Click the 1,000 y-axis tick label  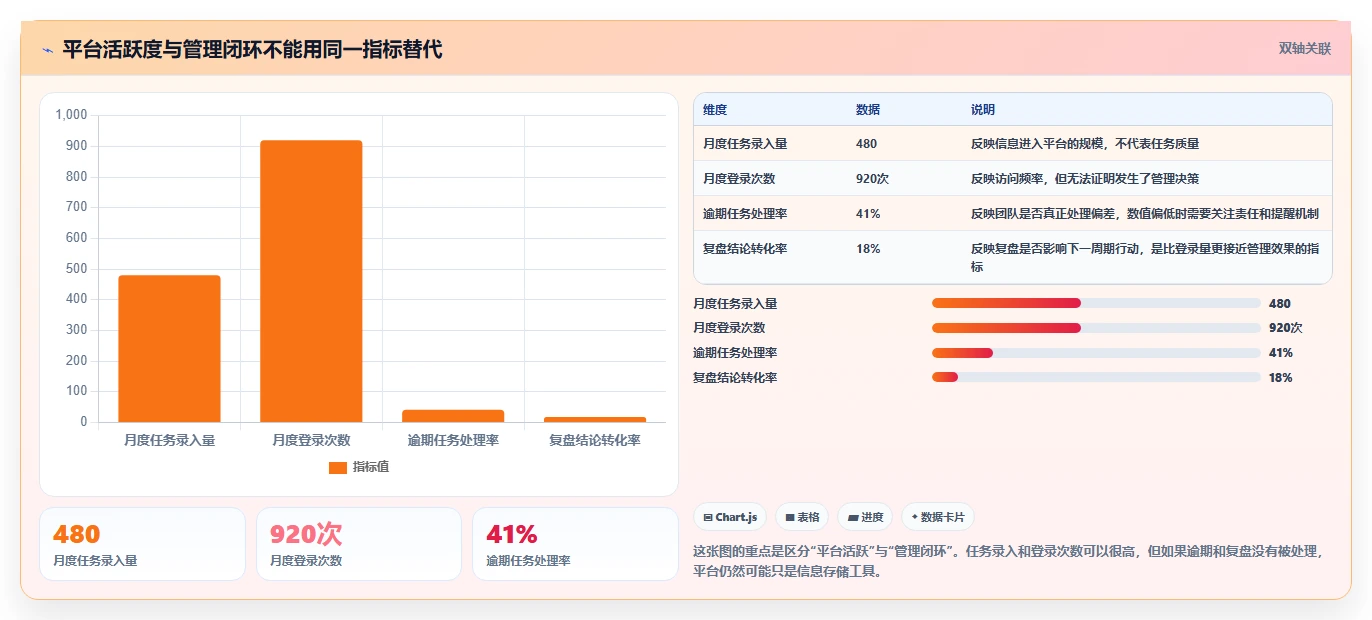[71, 115]
